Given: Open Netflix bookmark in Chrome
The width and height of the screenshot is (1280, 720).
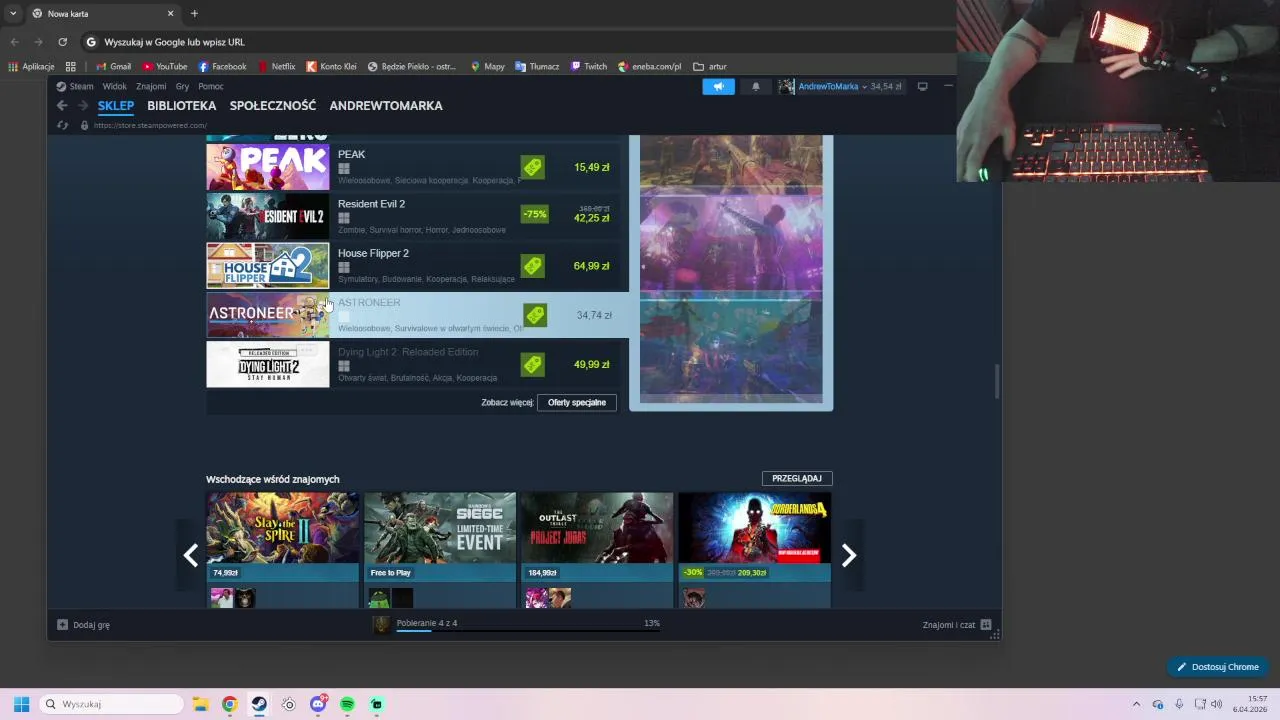Looking at the screenshot, I should [x=277, y=67].
